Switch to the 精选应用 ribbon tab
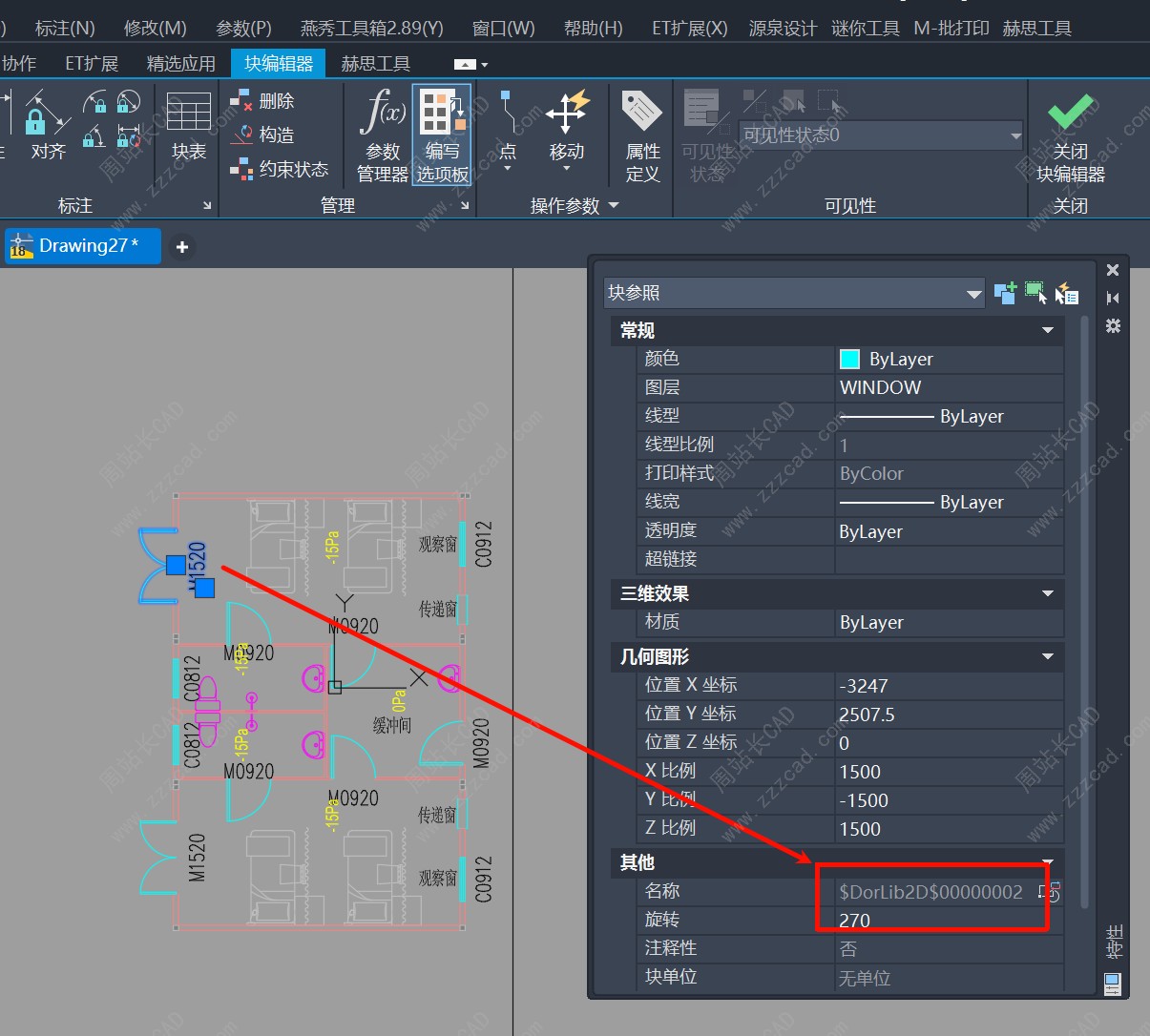1150x1036 pixels. [180, 64]
